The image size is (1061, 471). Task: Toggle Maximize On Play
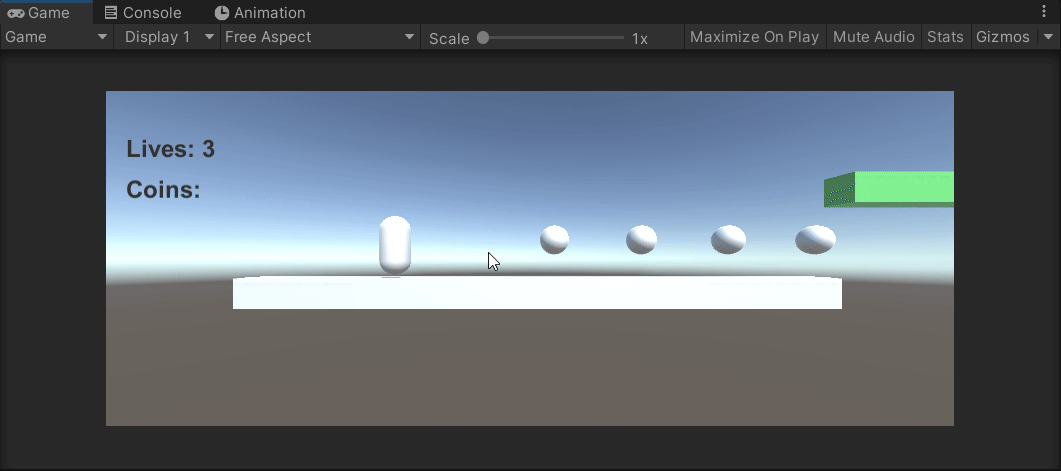pos(754,37)
